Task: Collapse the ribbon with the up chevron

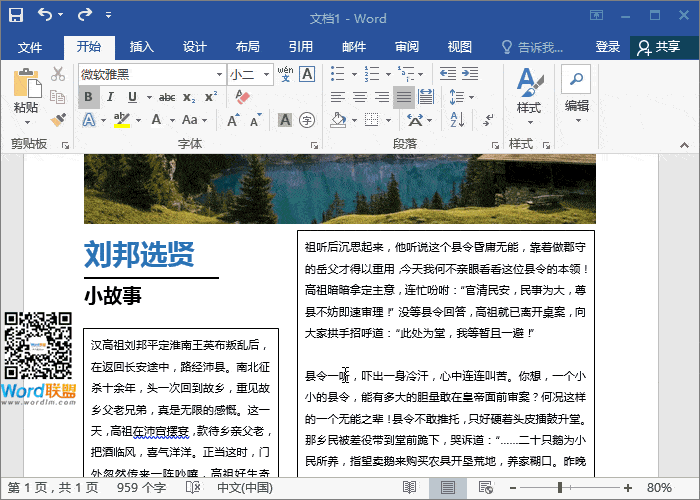Action: (684, 145)
